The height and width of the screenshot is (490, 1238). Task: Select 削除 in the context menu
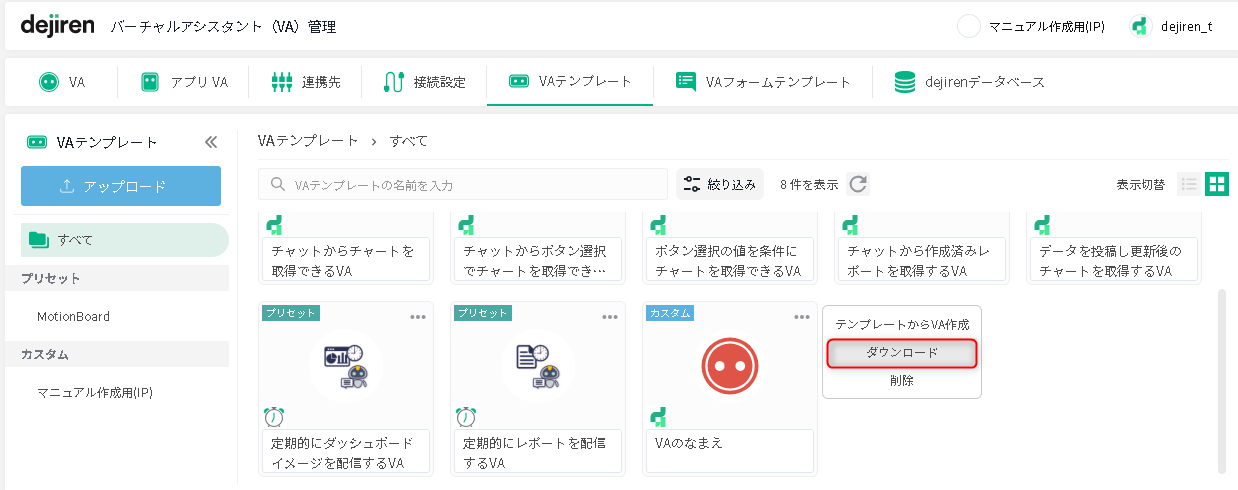click(x=901, y=380)
